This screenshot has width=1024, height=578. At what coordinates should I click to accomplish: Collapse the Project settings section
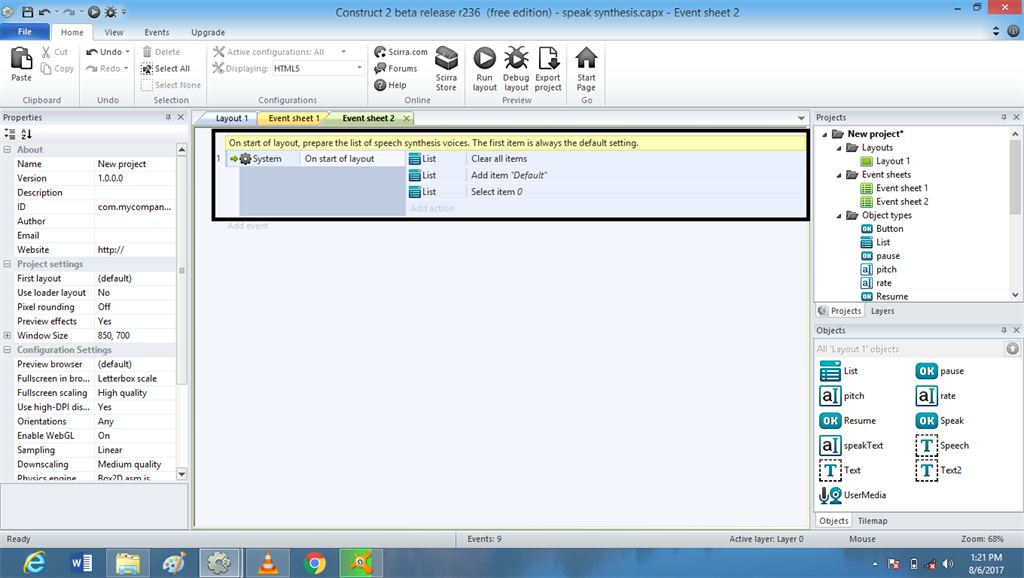pyautogui.click(x=7, y=264)
